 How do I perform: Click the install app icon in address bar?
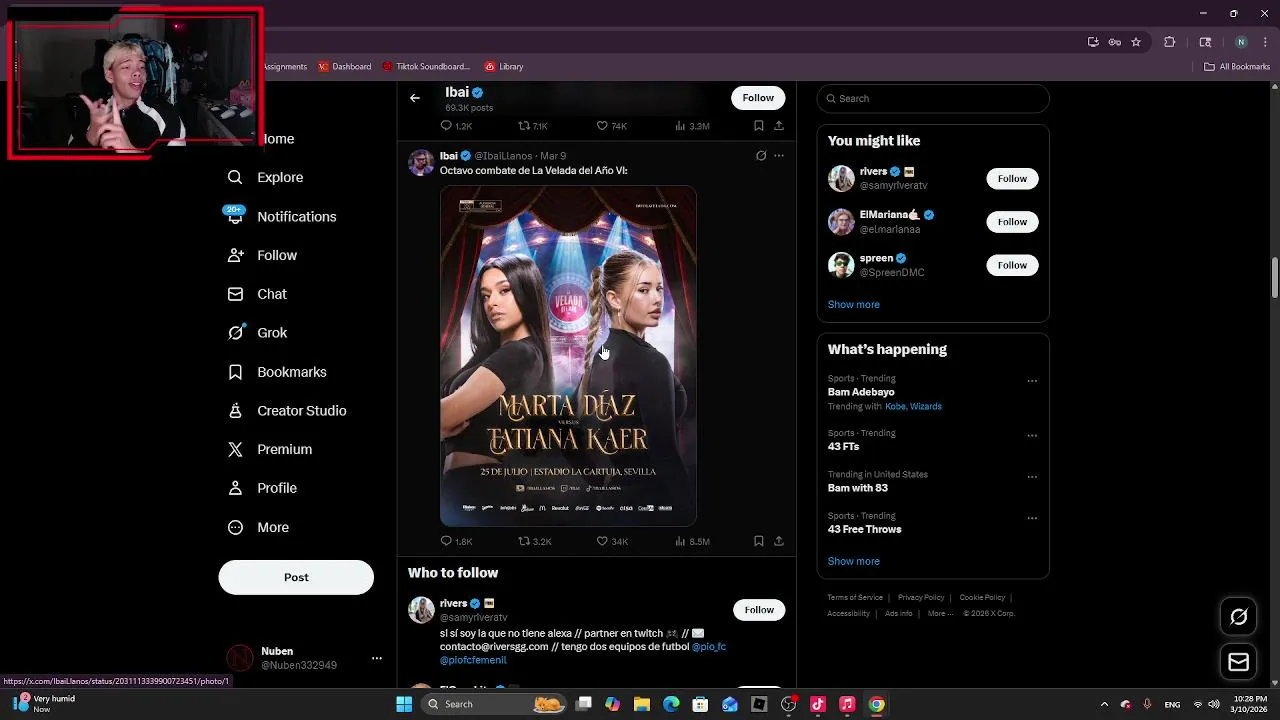(x=1093, y=42)
